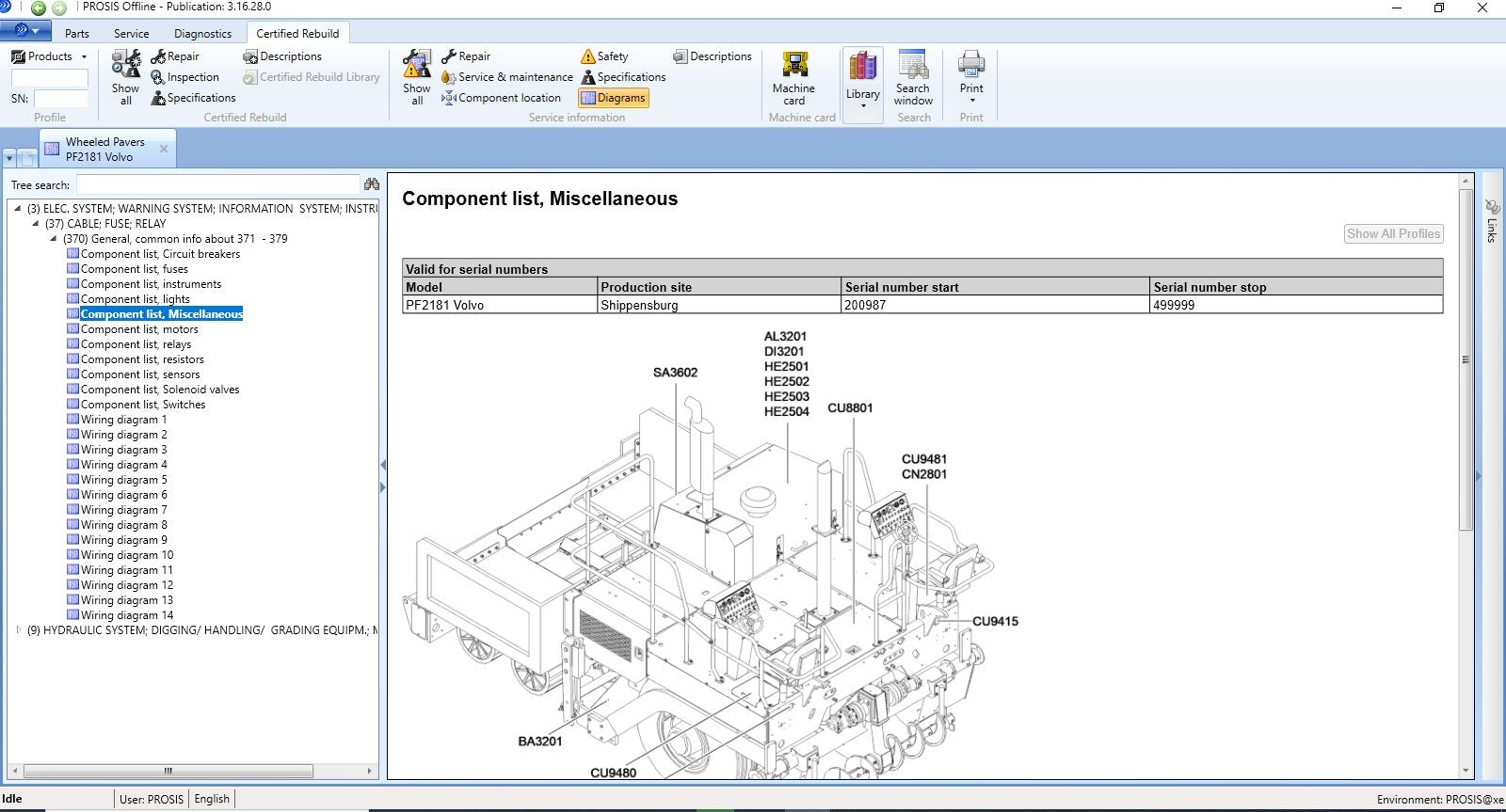This screenshot has width=1506, height=812.
Task: Click the SN input field
Action: (x=61, y=98)
